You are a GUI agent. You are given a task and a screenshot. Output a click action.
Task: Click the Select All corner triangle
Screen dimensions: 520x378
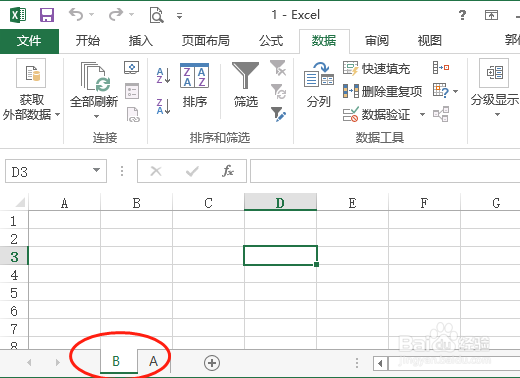point(20,202)
